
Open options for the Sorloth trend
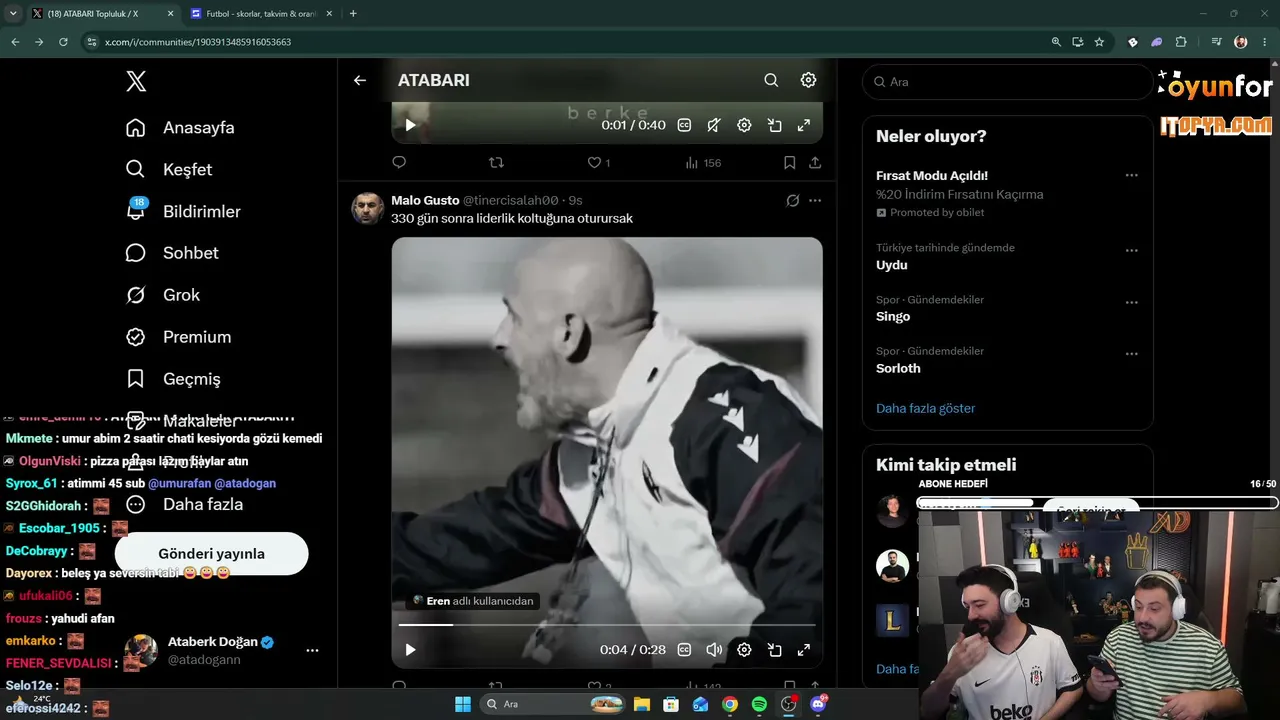(x=1131, y=353)
